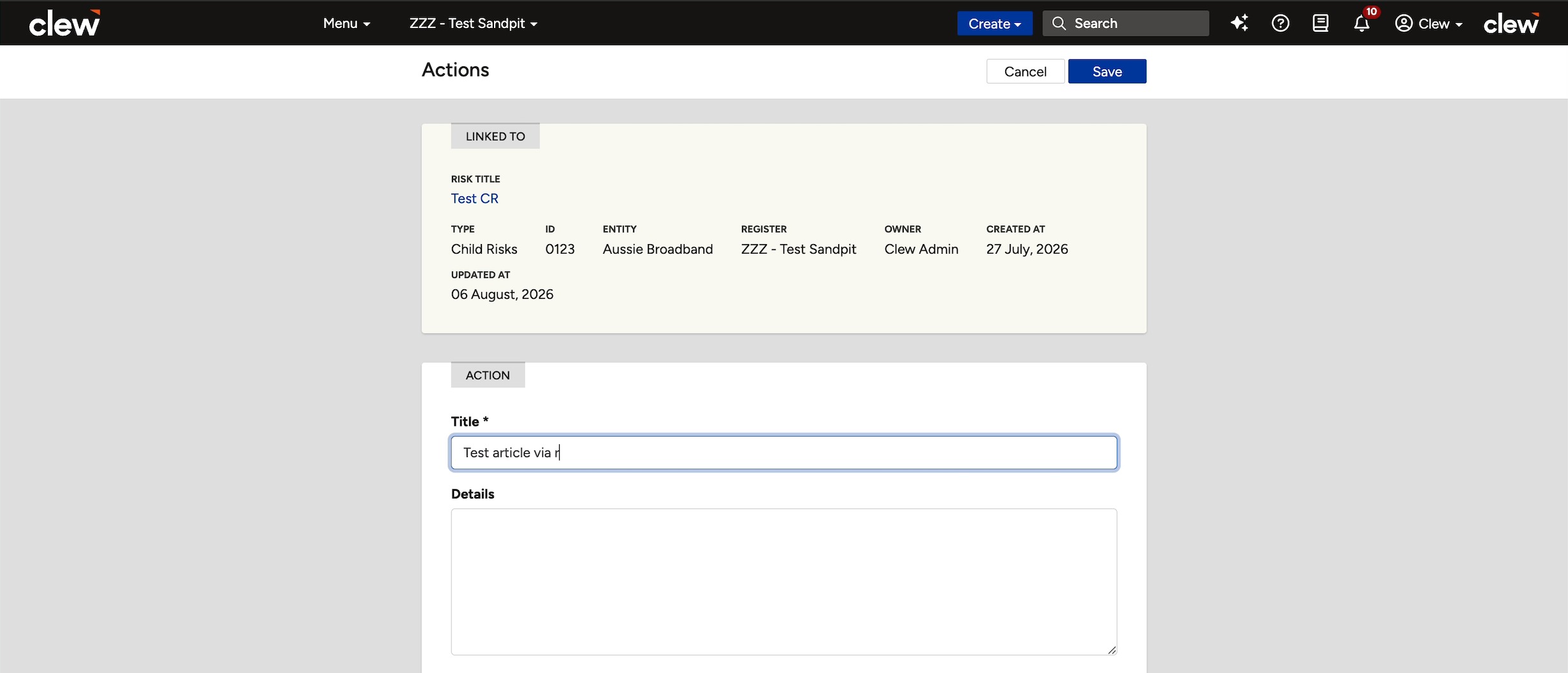This screenshot has width=1568, height=673.
Task: Open the Test CR risk link
Action: click(474, 199)
